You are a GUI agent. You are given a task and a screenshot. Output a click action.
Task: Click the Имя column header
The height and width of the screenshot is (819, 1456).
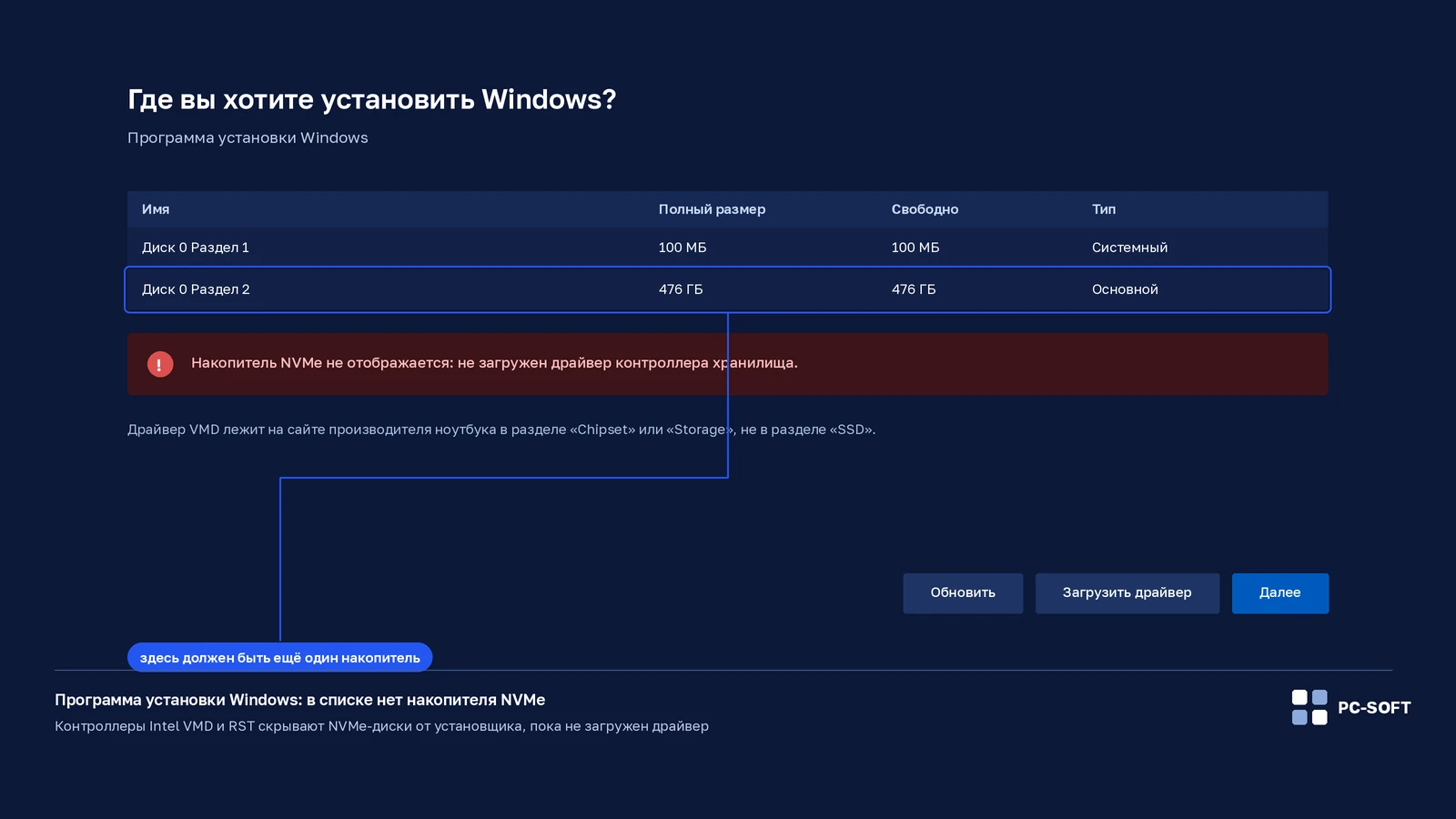(x=156, y=209)
